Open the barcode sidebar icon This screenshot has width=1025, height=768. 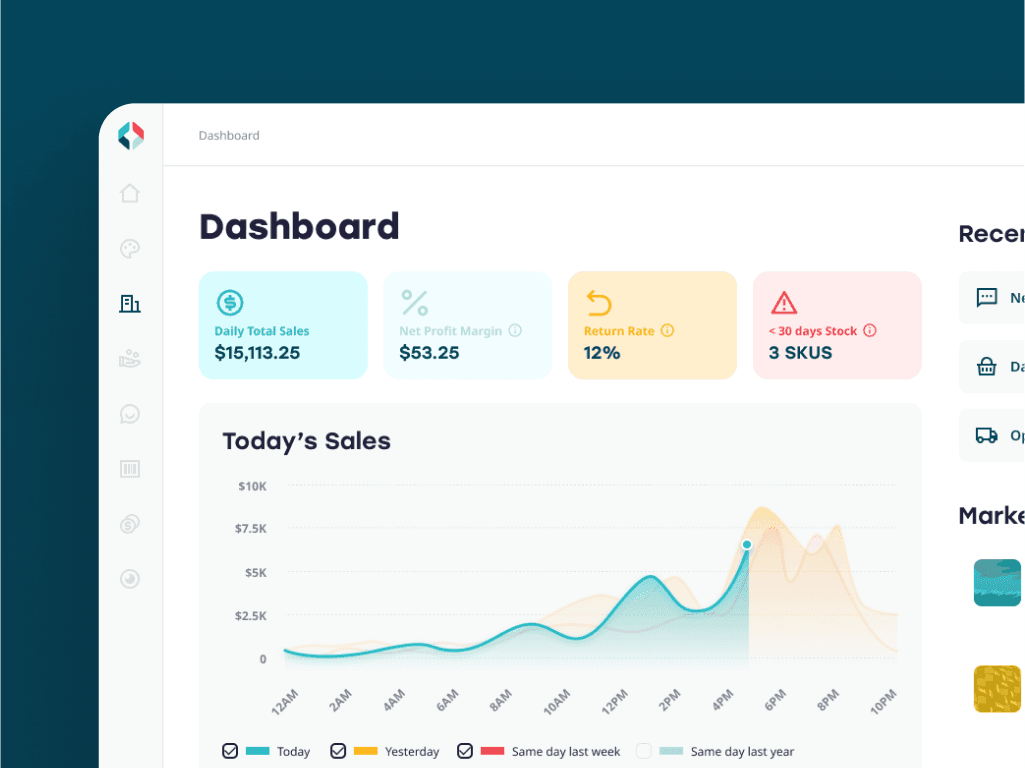click(x=130, y=468)
